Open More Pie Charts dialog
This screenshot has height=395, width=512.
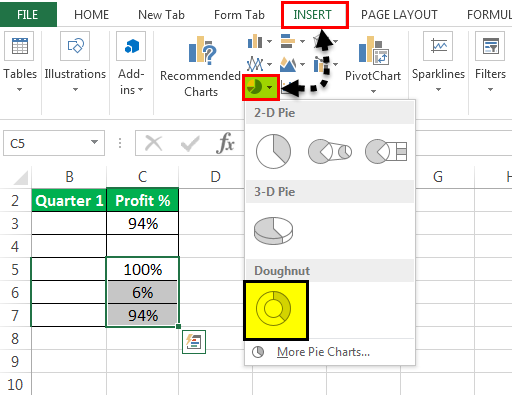coord(323,352)
